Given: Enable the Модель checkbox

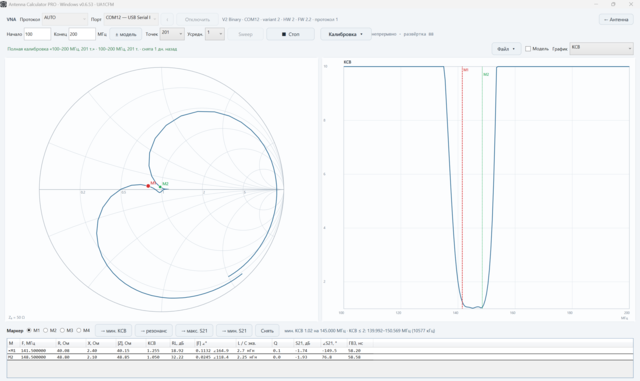Looking at the screenshot, I should pyautogui.click(x=528, y=49).
